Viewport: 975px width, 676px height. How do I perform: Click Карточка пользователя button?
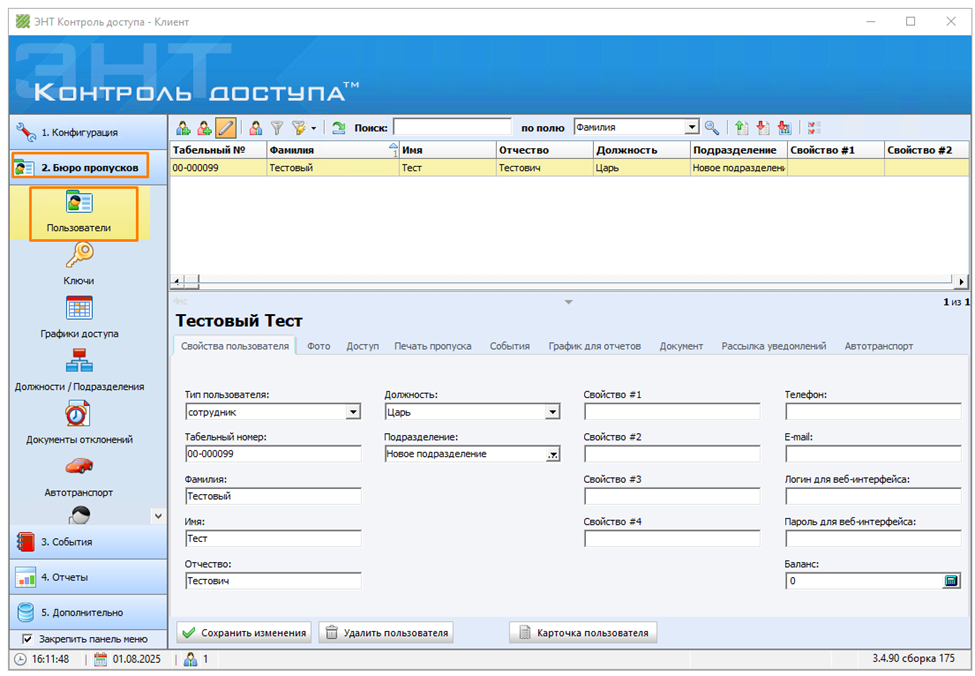[583, 633]
